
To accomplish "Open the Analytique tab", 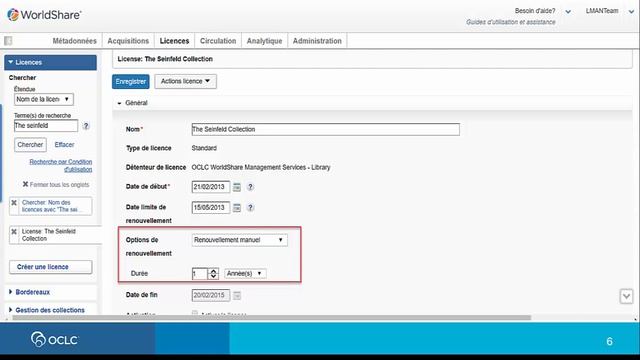I will pyautogui.click(x=264, y=41).
